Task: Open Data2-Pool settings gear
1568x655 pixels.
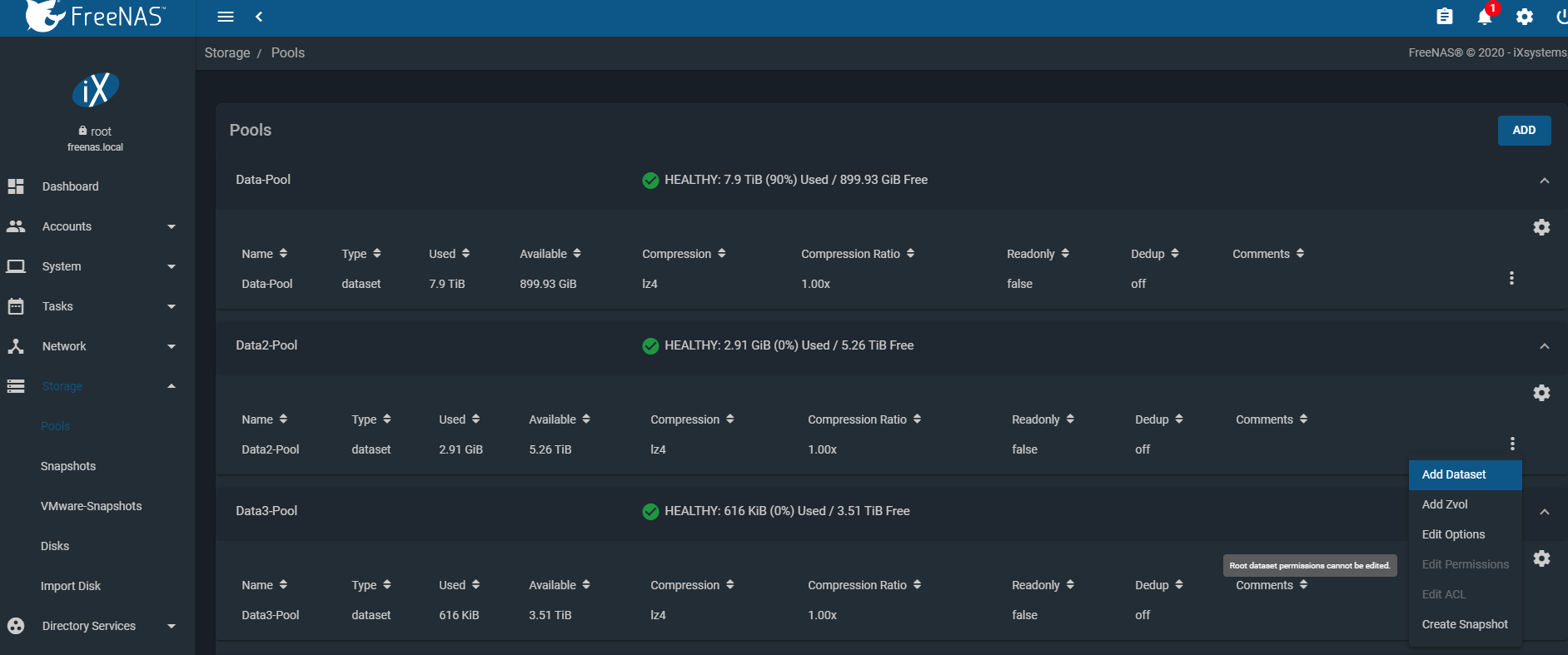Action: coord(1541,393)
